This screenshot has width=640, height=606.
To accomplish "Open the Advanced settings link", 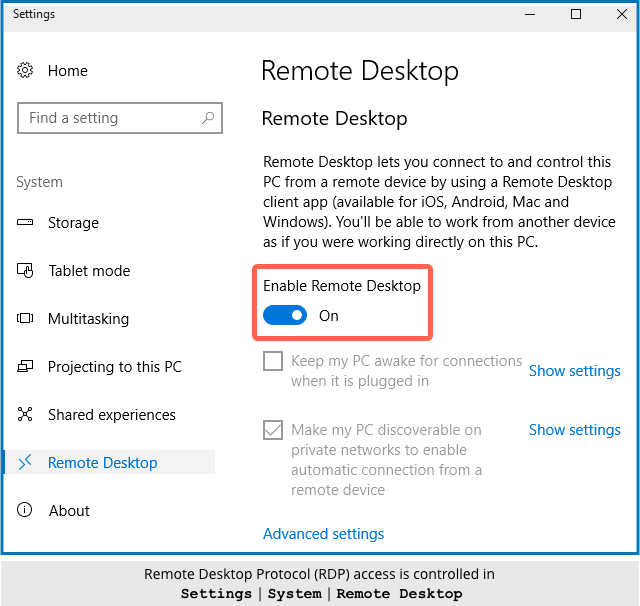I will pos(323,534).
